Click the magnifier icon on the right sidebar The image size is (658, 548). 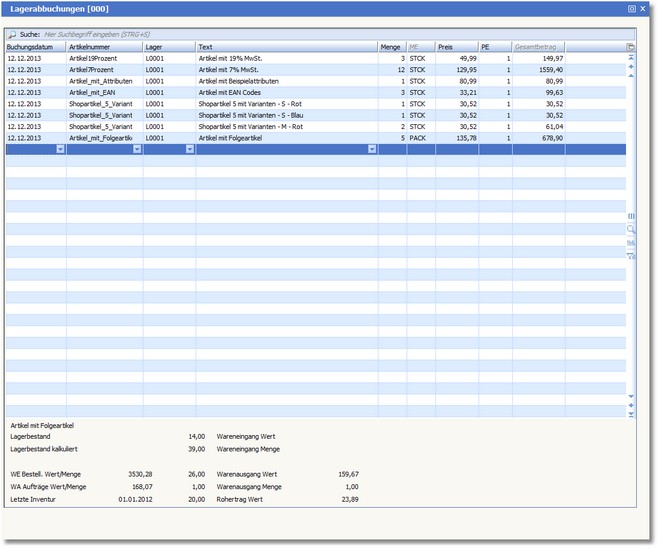pos(631,229)
